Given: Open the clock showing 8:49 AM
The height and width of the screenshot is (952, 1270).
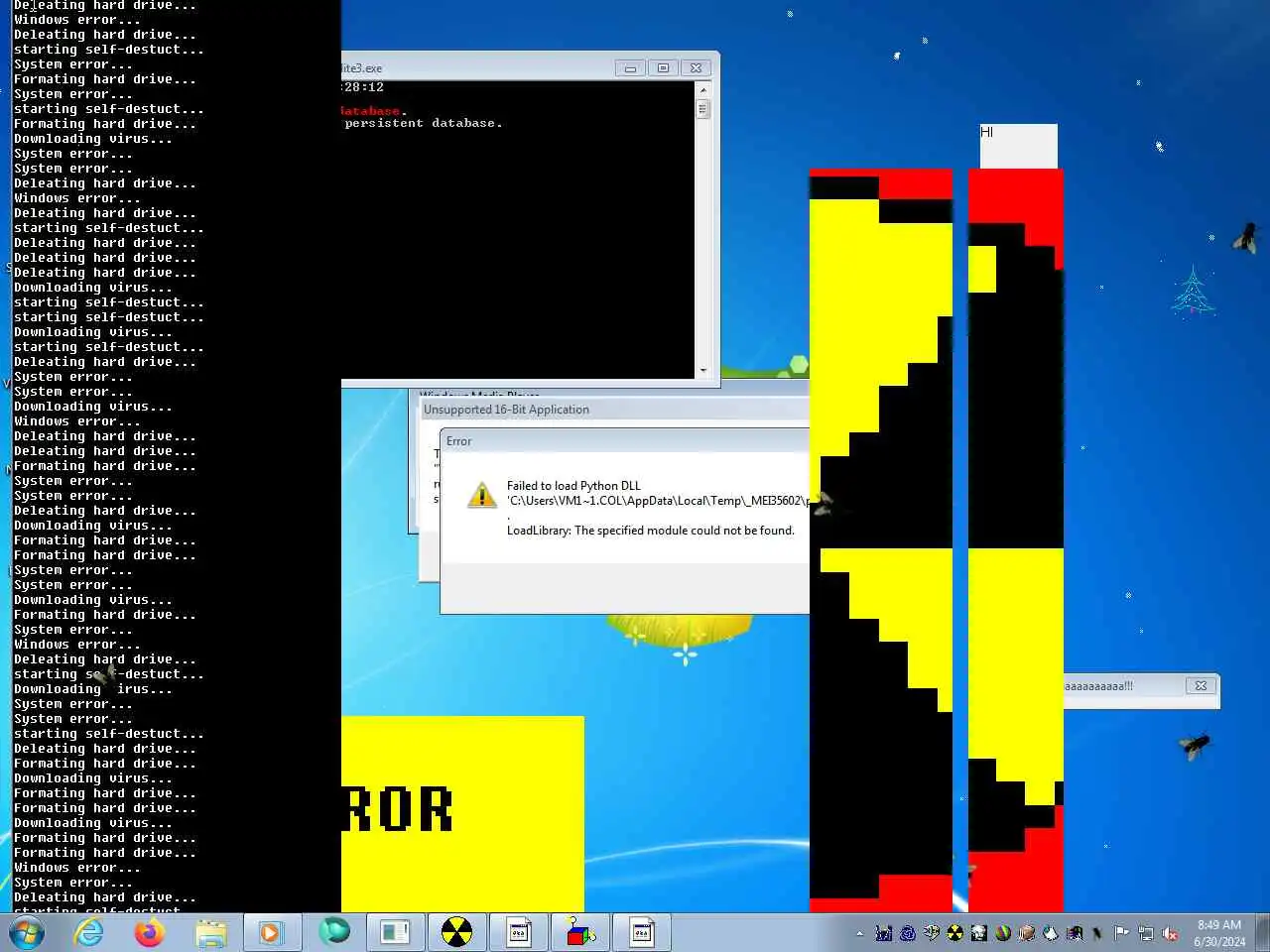Looking at the screenshot, I should click(x=1219, y=925).
